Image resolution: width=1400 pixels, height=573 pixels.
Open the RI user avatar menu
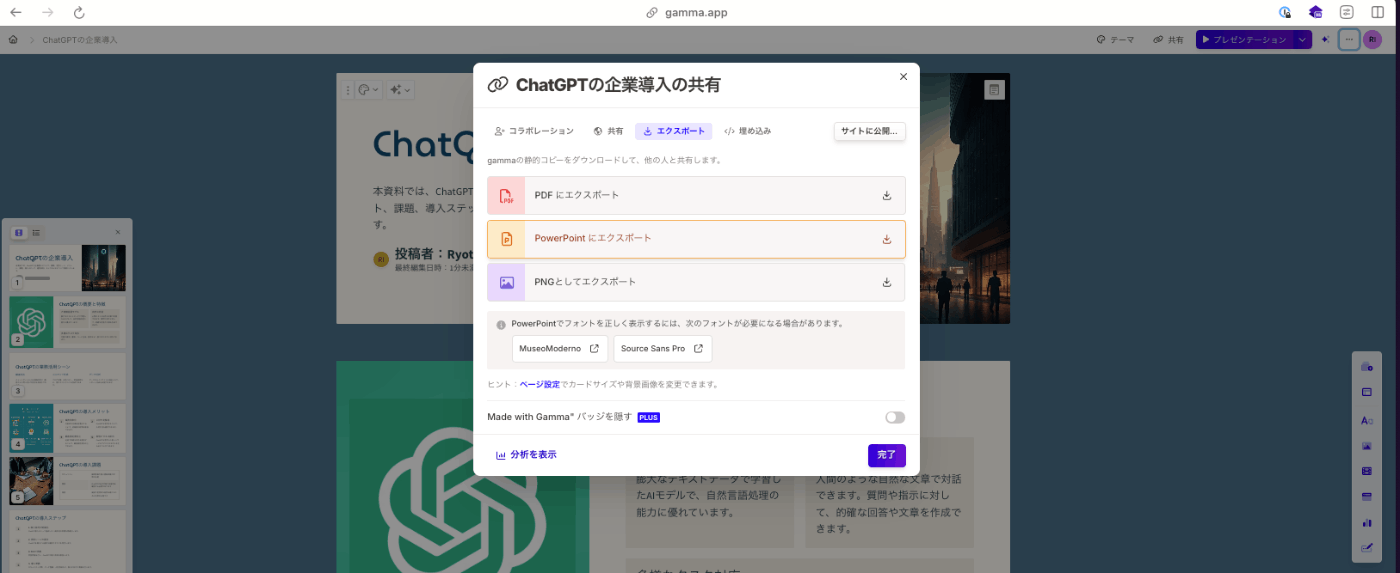click(1372, 39)
